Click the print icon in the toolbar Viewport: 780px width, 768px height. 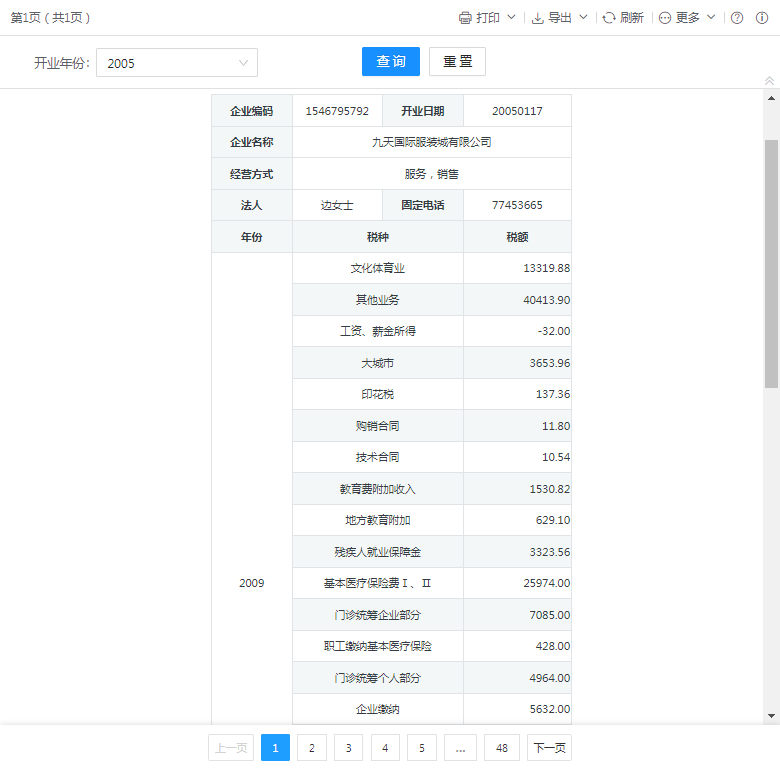click(465, 18)
